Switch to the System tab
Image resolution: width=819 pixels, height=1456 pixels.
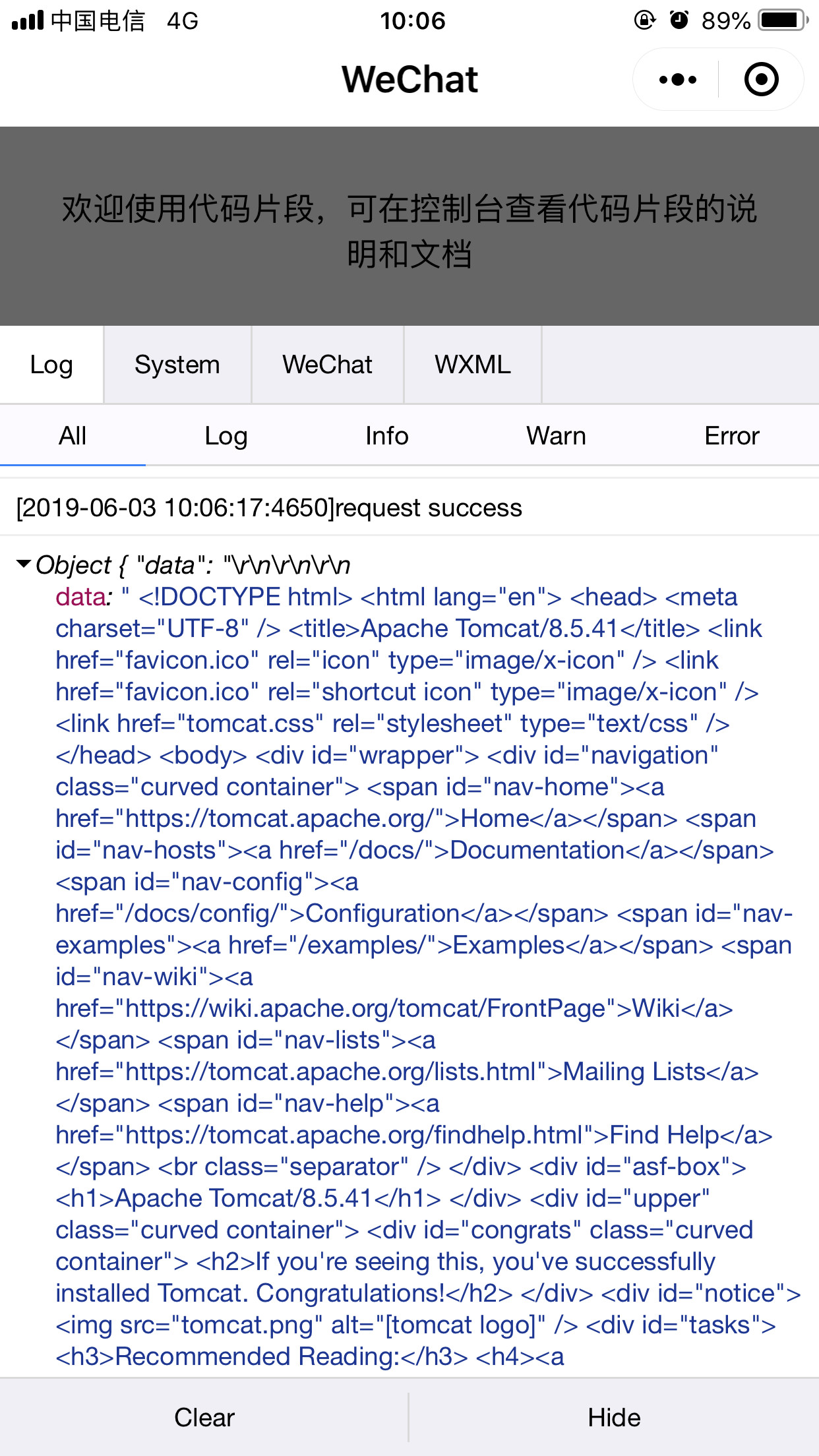tap(177, 365)
